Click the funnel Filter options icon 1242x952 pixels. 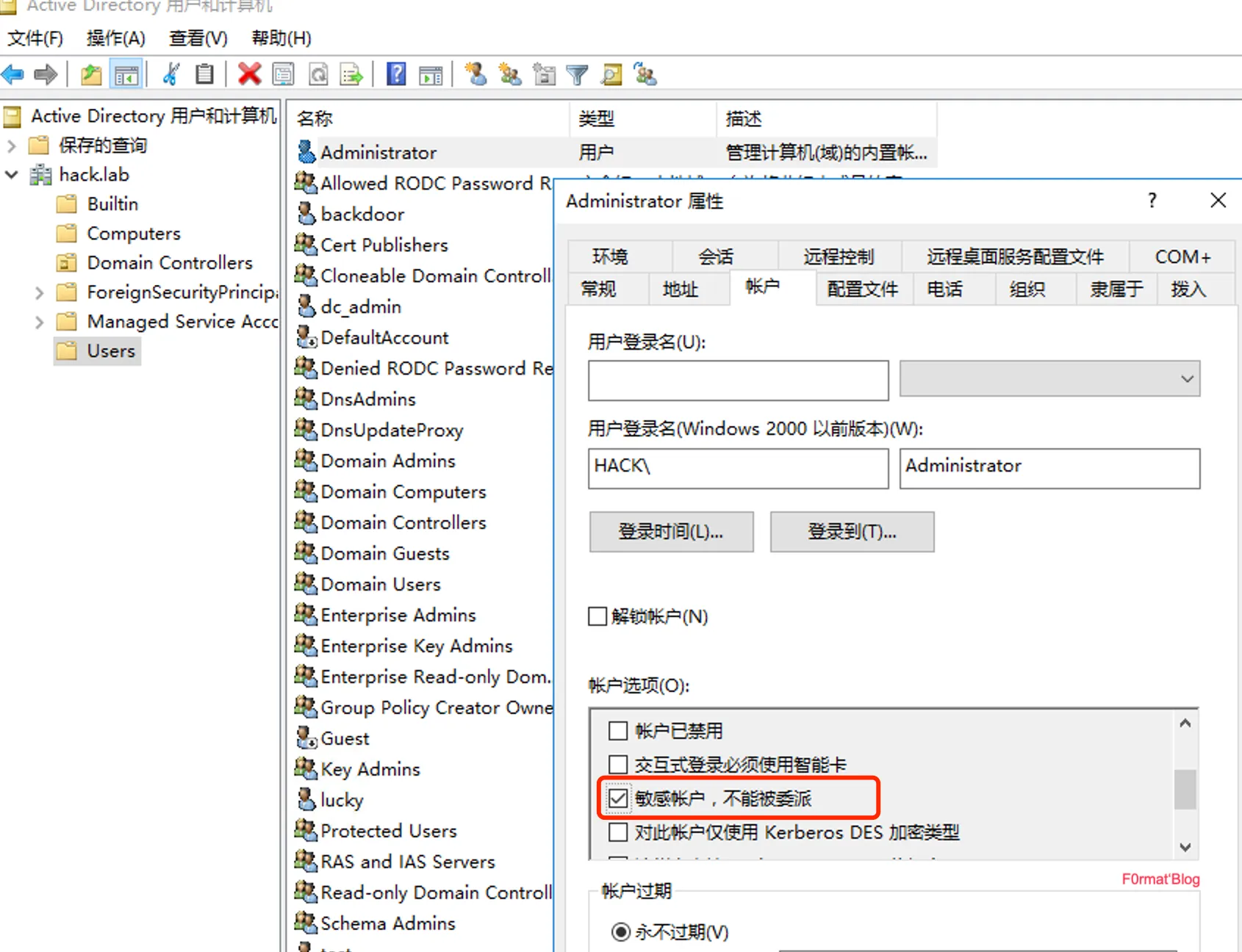coord(578,74)
